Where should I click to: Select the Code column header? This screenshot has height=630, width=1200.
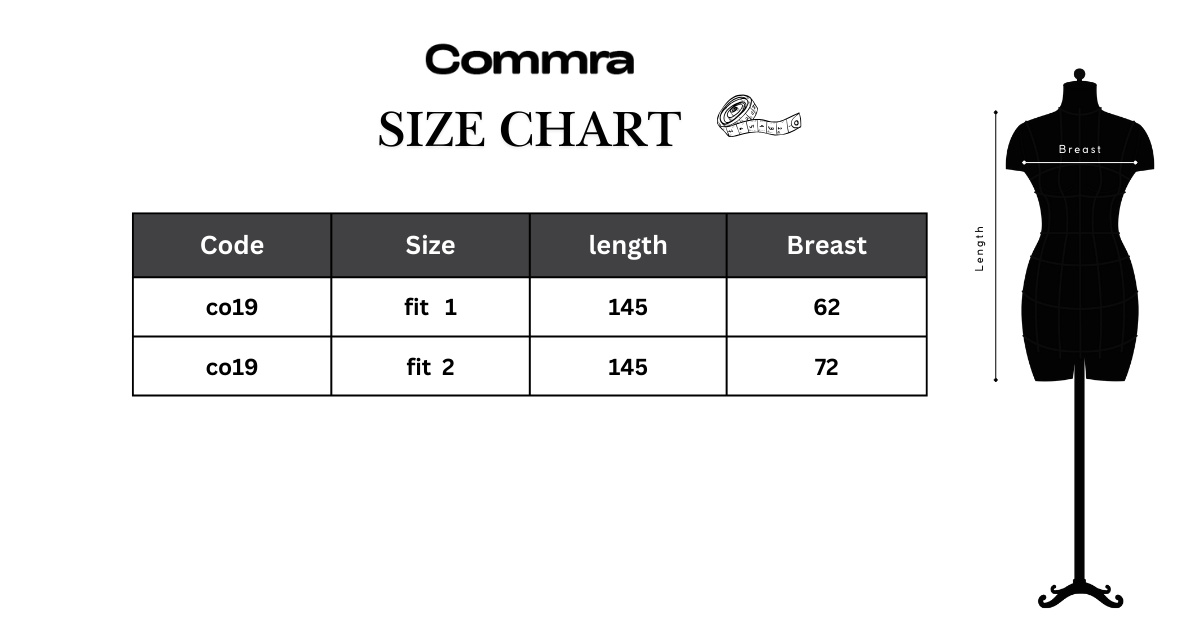pyautogui.click(x=232, y=245)
